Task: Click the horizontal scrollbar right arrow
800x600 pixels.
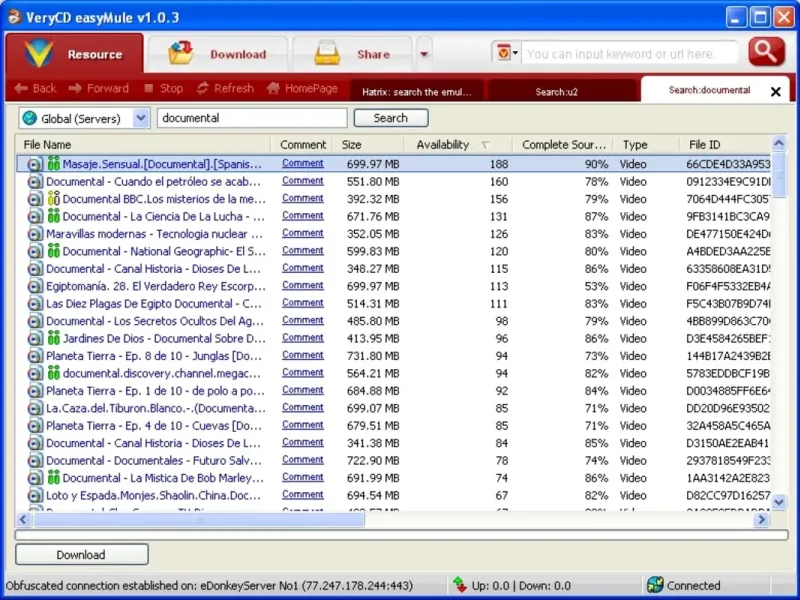Action: pyautogui.click(x=762, y=519)
